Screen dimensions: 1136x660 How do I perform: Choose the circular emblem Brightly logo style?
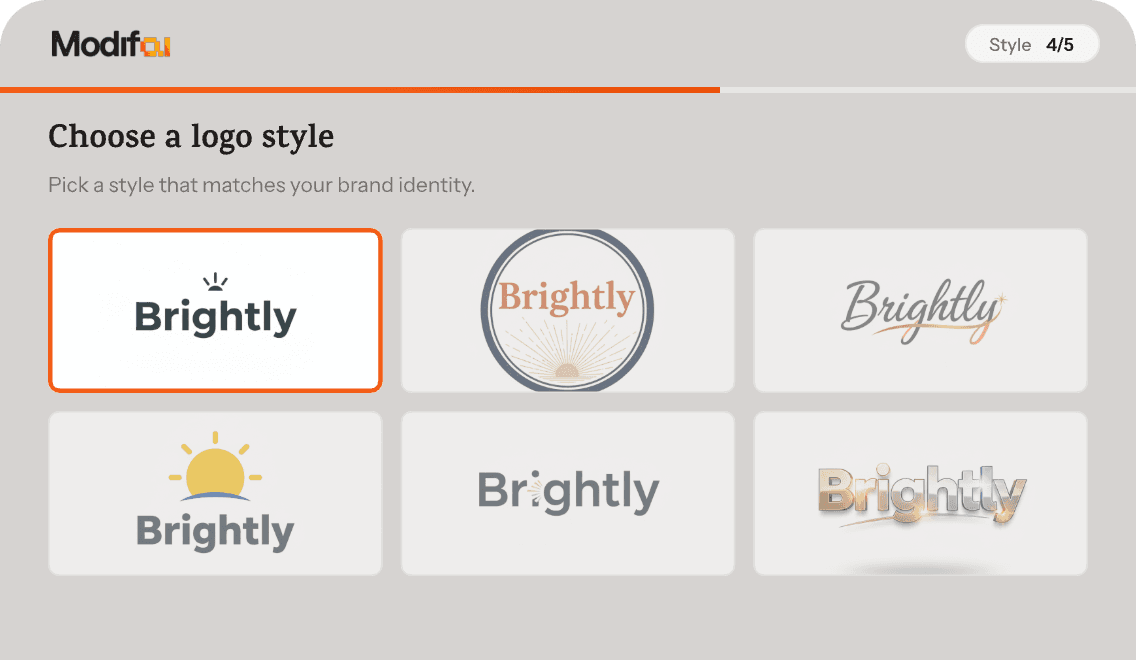(567, 310)
